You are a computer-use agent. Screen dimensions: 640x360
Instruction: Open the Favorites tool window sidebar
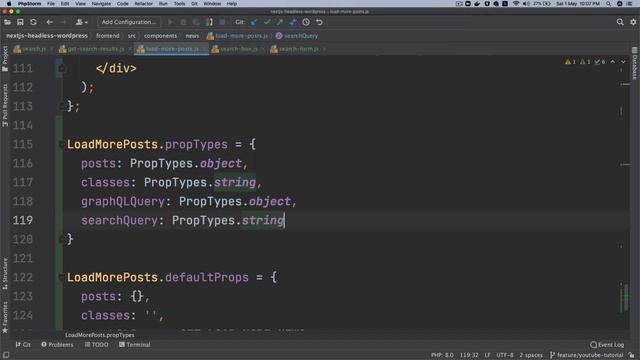tap(5, 318)
